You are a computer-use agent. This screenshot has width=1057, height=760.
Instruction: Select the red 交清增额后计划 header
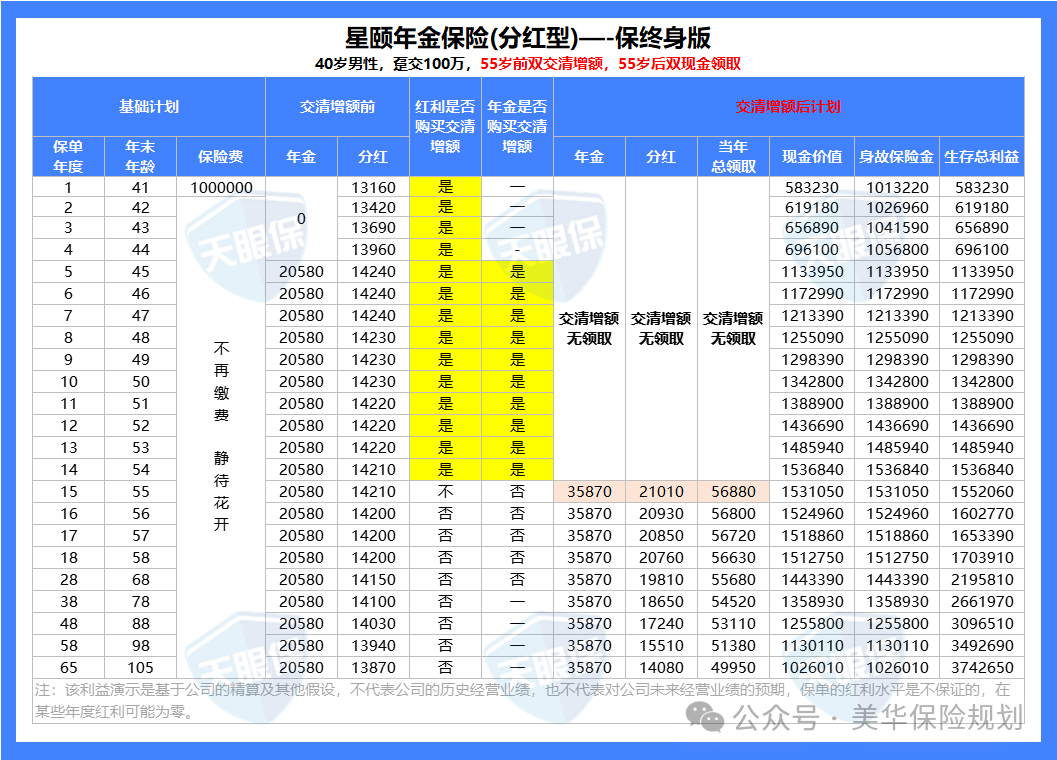pos(788,106)
